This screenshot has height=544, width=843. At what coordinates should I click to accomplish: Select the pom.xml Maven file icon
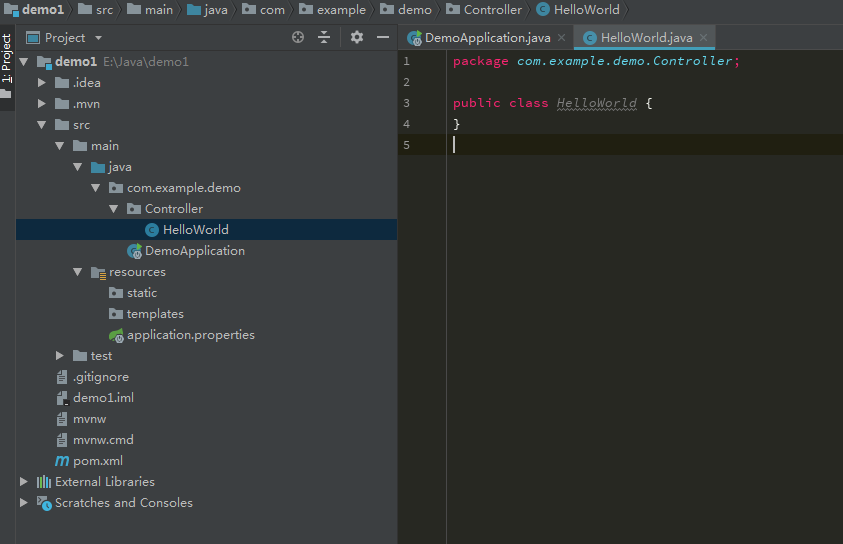coord(62,461)
